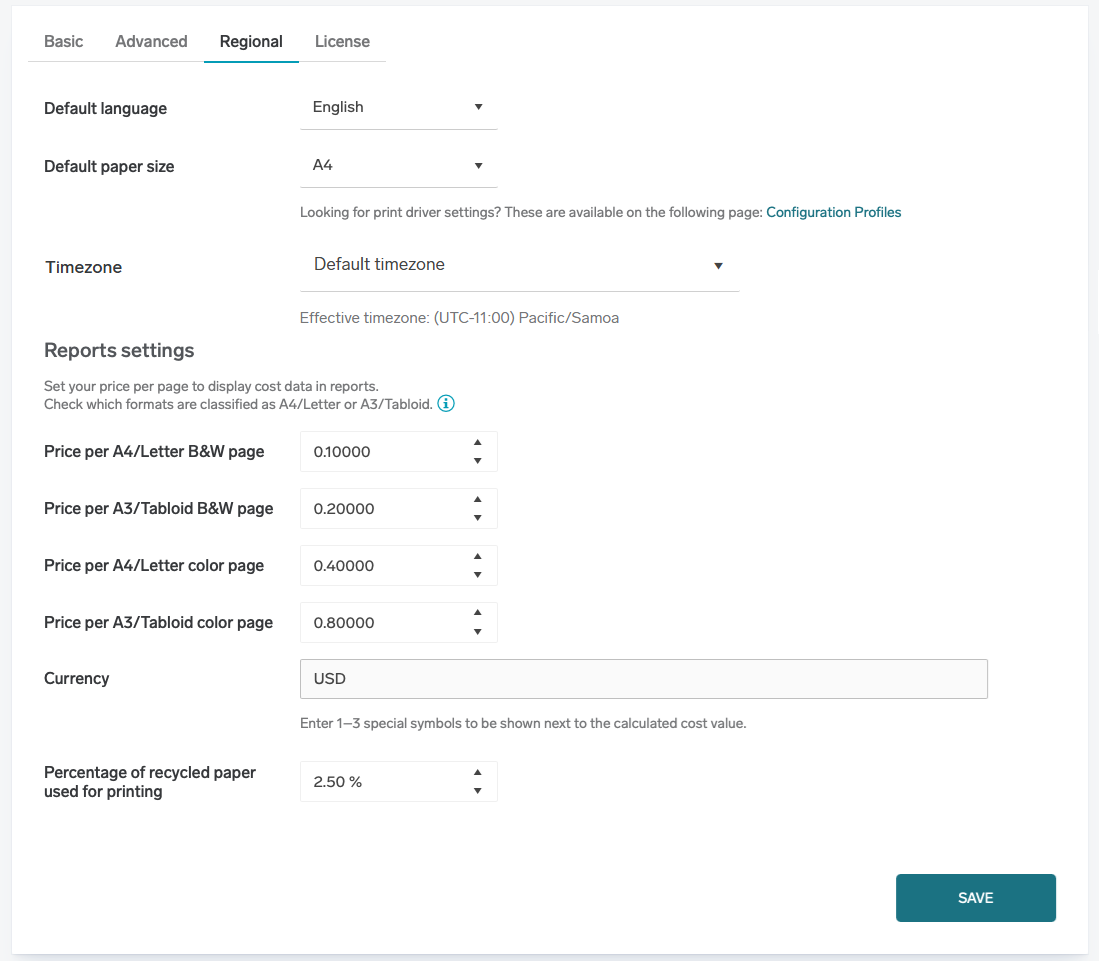Increase Price per A3/Tabloid B&W page

pyautogui.click(x=478, y=500)
